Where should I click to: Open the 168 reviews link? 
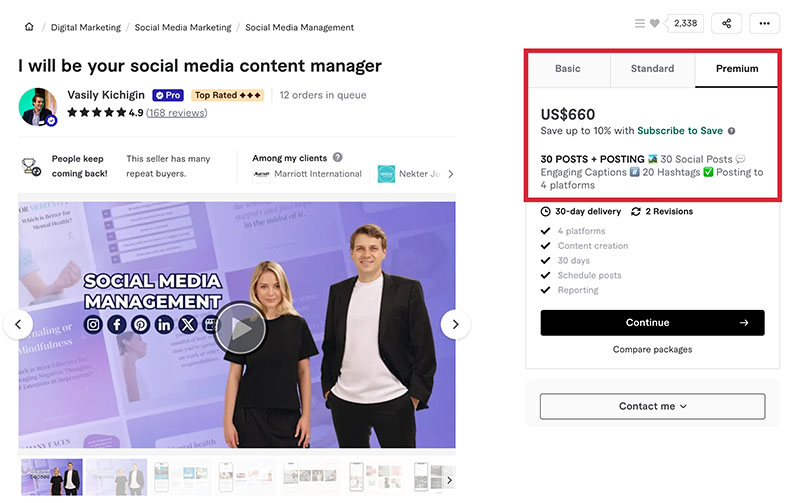click(x=177, y=113)
